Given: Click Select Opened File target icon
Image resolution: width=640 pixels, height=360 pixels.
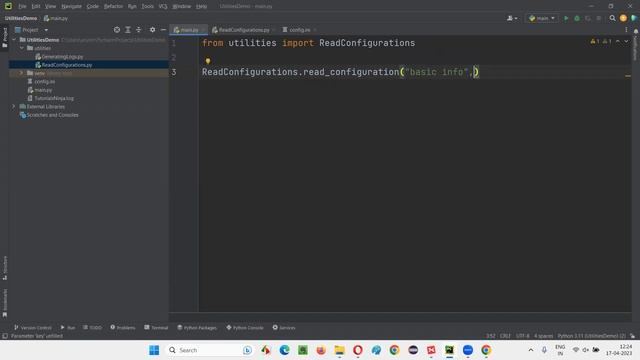Looking at the screenshot, I should pos(117,30).
